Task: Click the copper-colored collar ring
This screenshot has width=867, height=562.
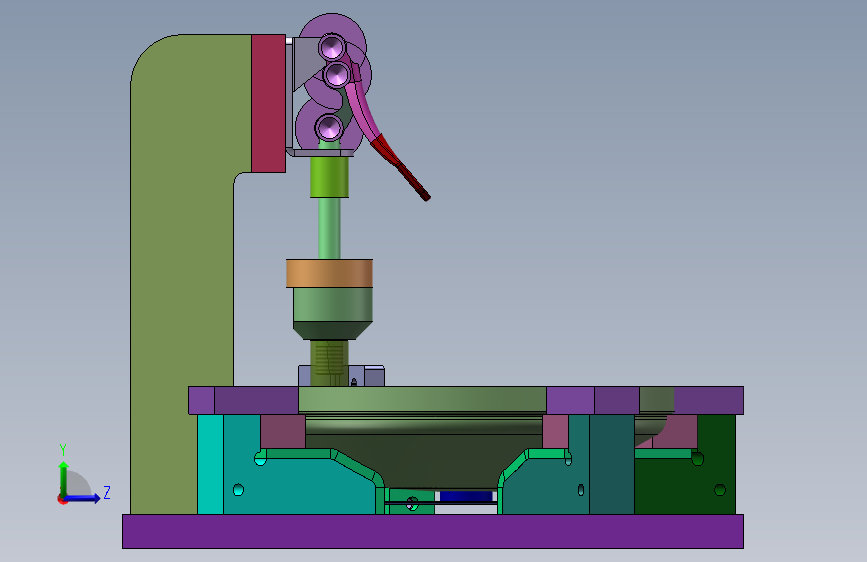Action: click(329, 273)
